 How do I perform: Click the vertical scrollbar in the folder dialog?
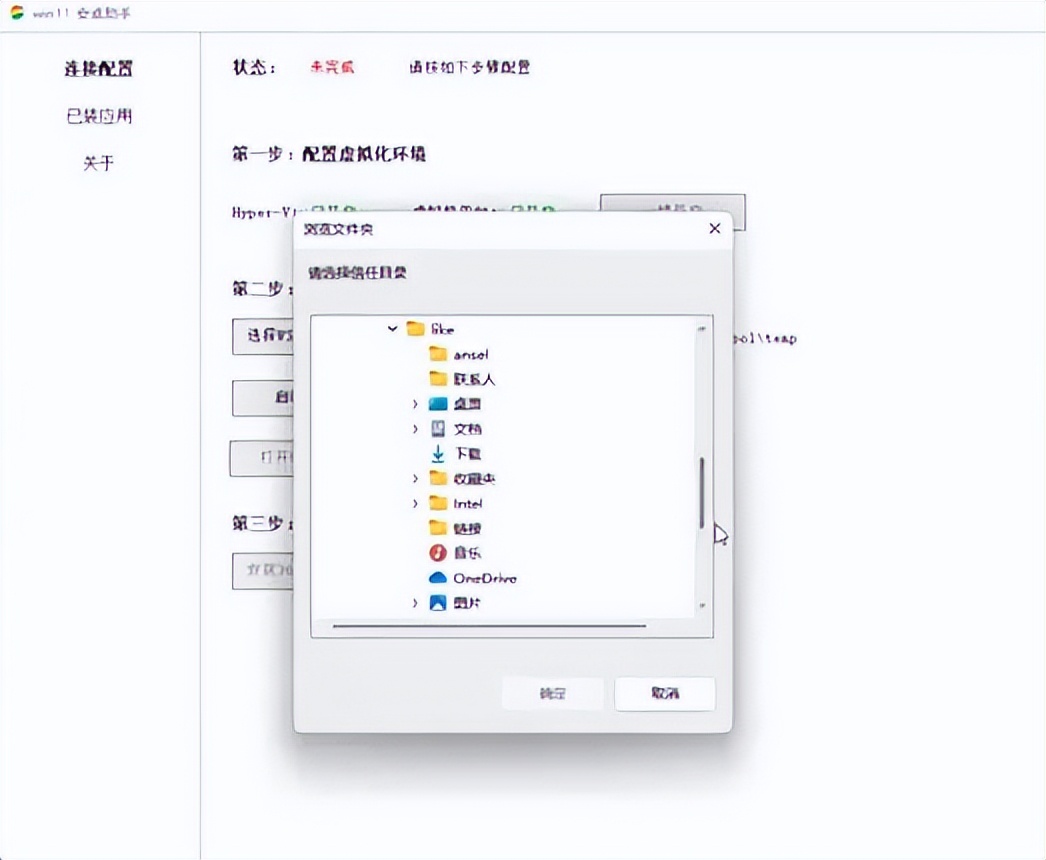point(700,490)
